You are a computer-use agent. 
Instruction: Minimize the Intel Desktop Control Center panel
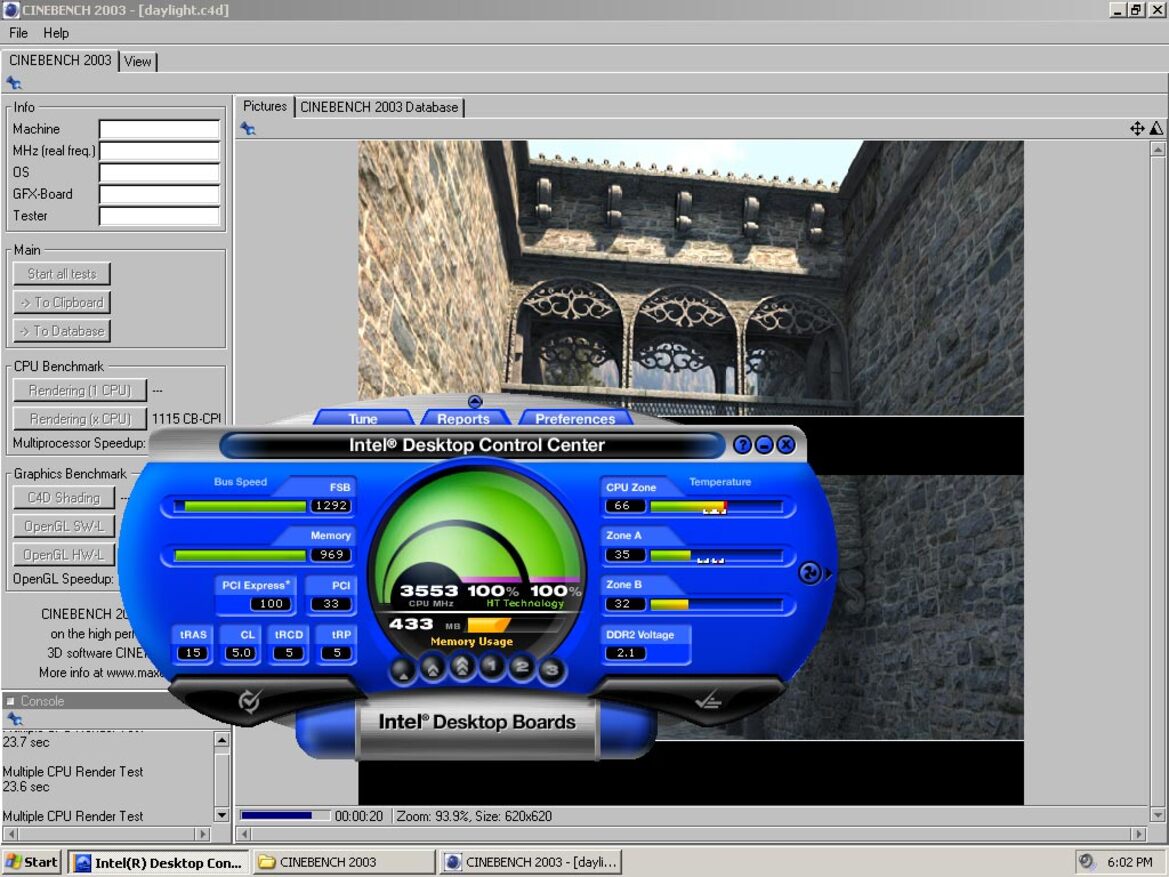click(x=764, y=445)
